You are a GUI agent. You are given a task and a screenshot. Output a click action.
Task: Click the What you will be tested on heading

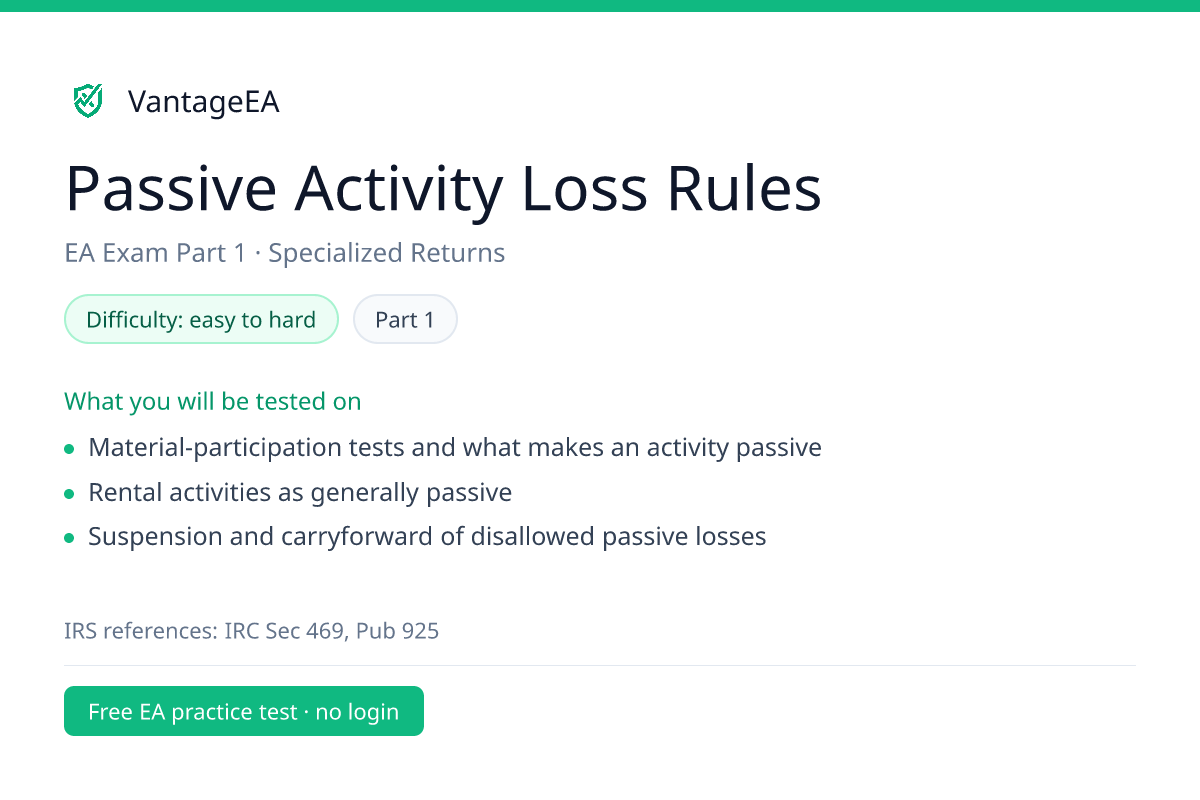(x=213, y=401)
